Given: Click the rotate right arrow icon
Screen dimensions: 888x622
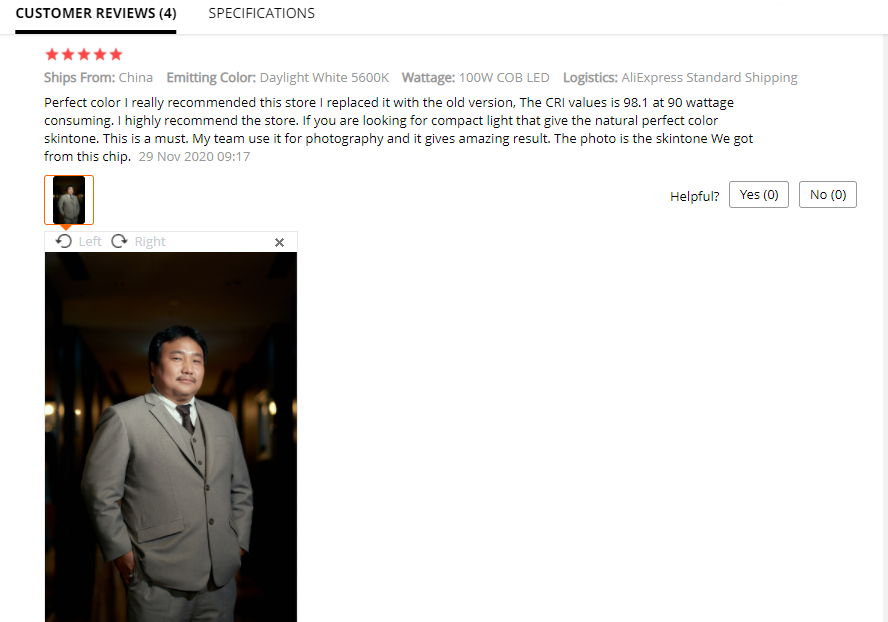Looking at the screenshot, I should click(119, 241).
